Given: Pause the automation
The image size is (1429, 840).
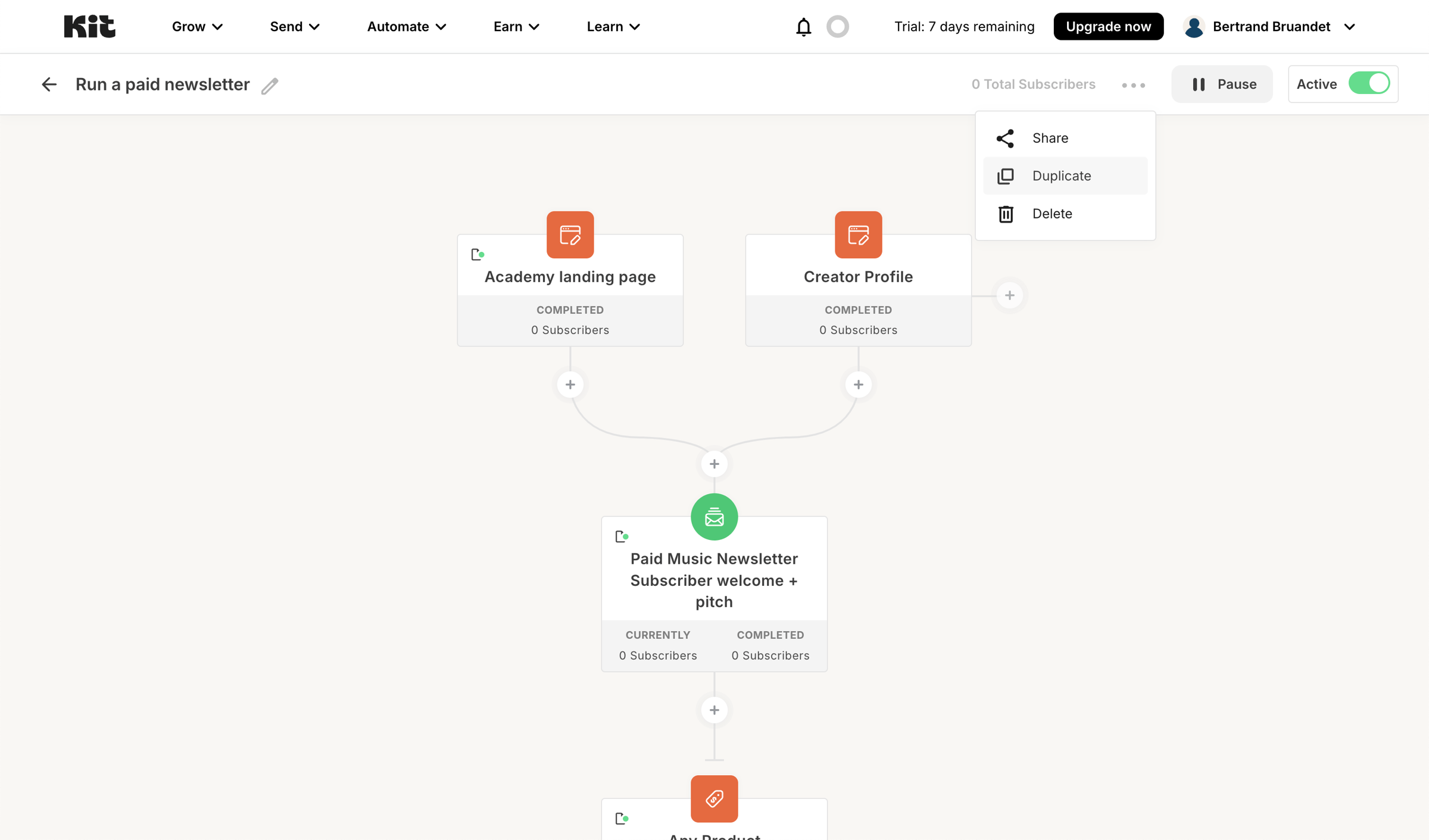Looking at the screenshot, I should (1222, 84).
